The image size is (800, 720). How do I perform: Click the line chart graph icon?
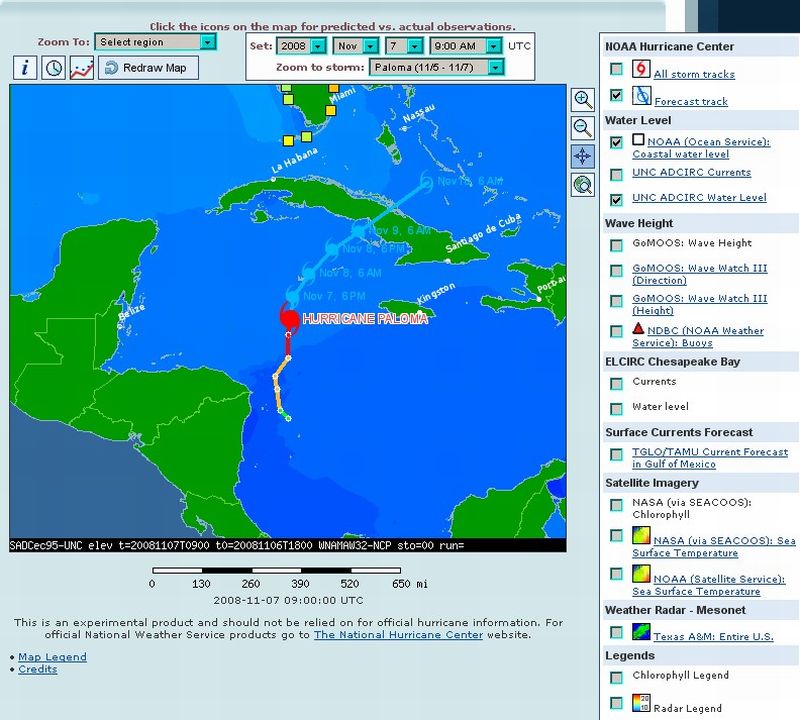coord(82,67)
